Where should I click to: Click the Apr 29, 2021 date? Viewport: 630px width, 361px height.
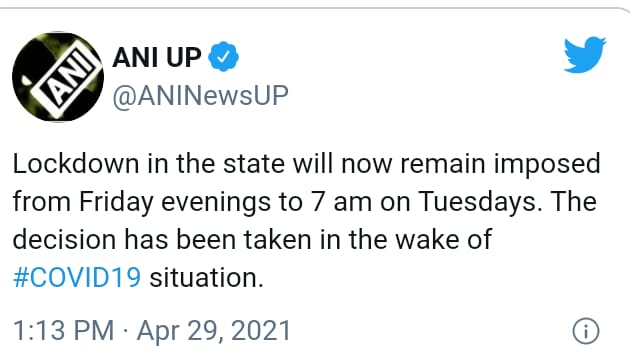pos(214,332)
